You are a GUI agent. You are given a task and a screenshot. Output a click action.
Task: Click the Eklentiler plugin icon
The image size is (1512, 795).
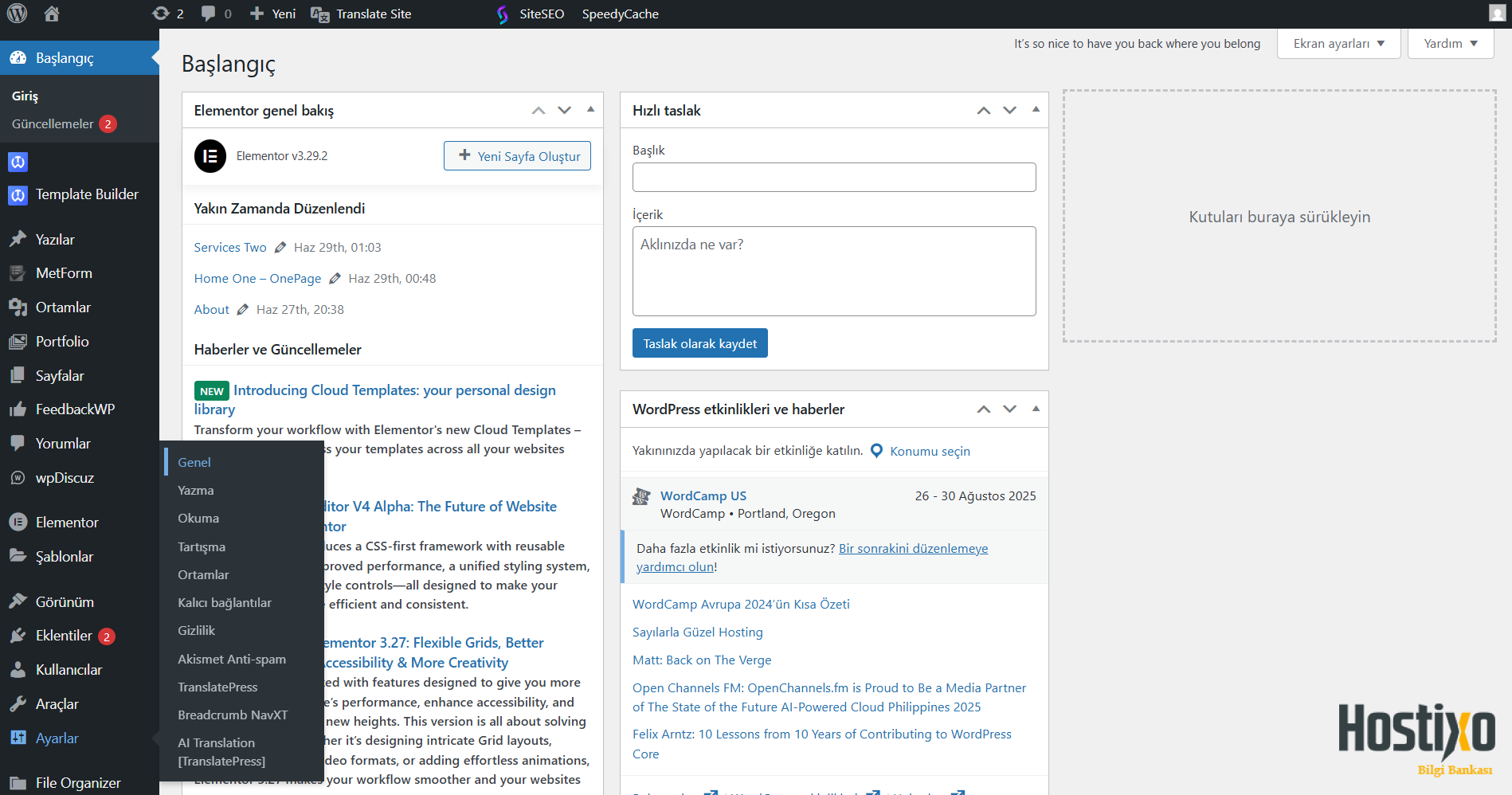tap(18, 636)
